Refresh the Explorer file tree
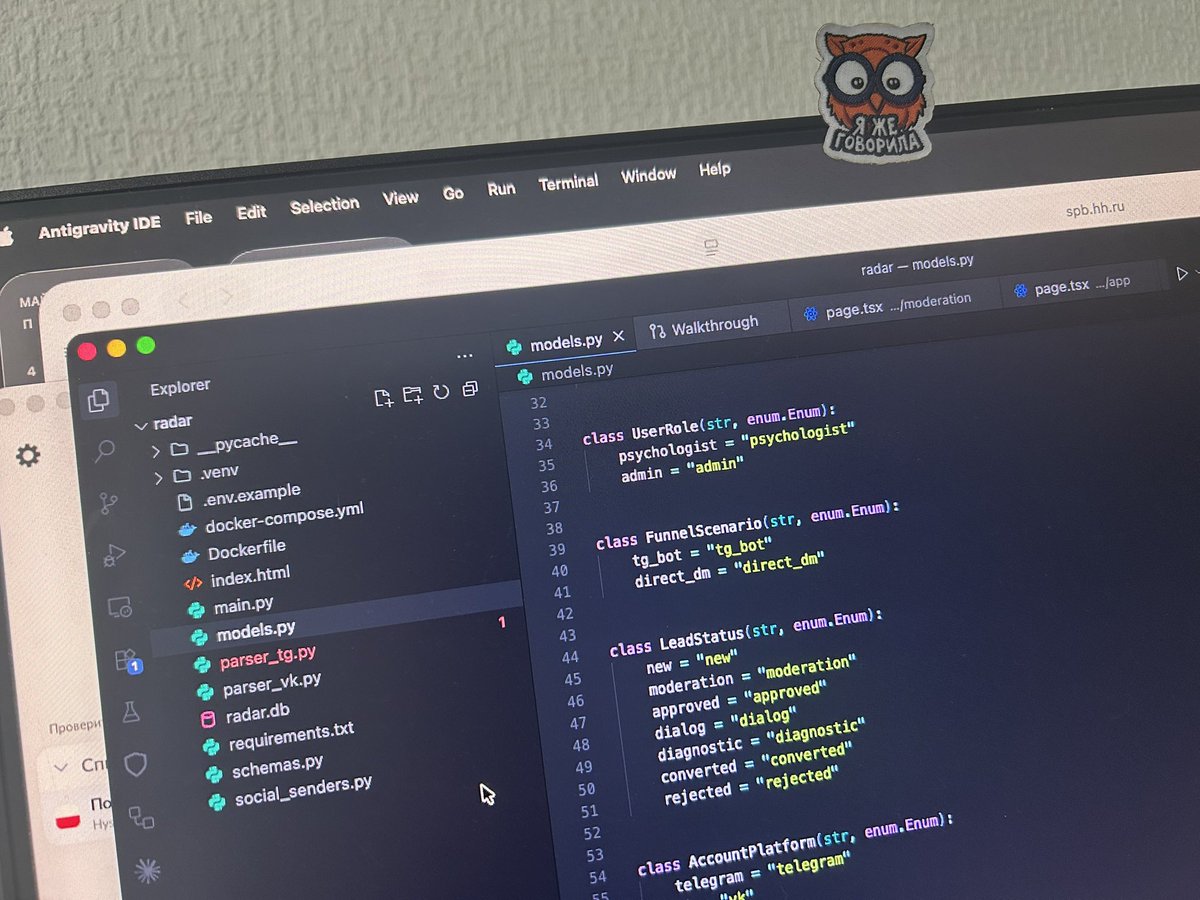 point(441,392)
